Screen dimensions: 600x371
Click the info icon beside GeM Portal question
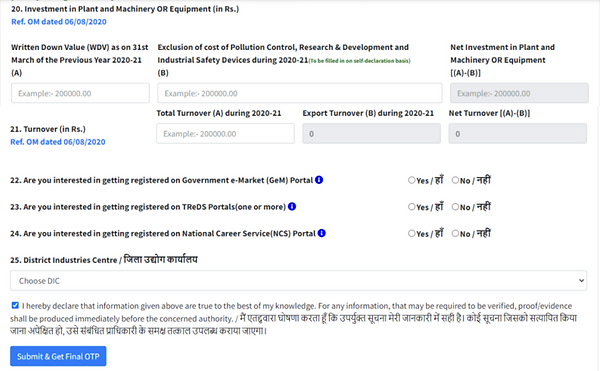pyautogui.click(x=319, y=180)
